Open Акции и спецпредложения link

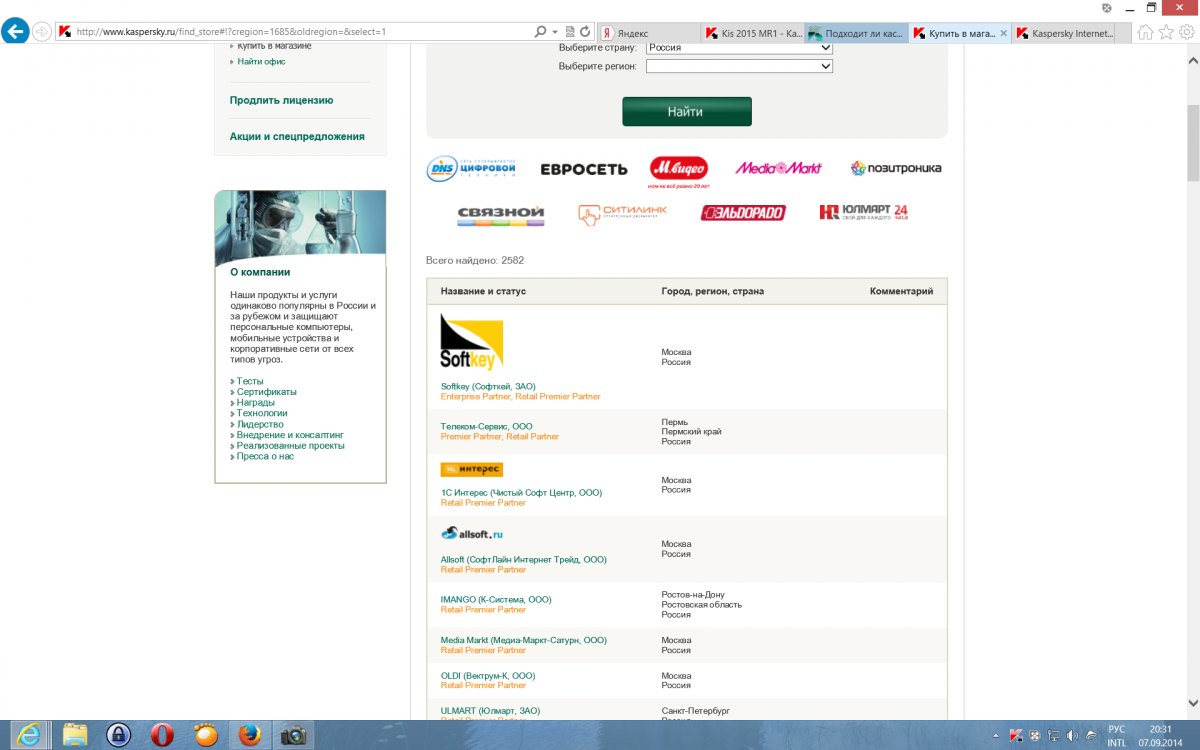[x=297, y=136]
